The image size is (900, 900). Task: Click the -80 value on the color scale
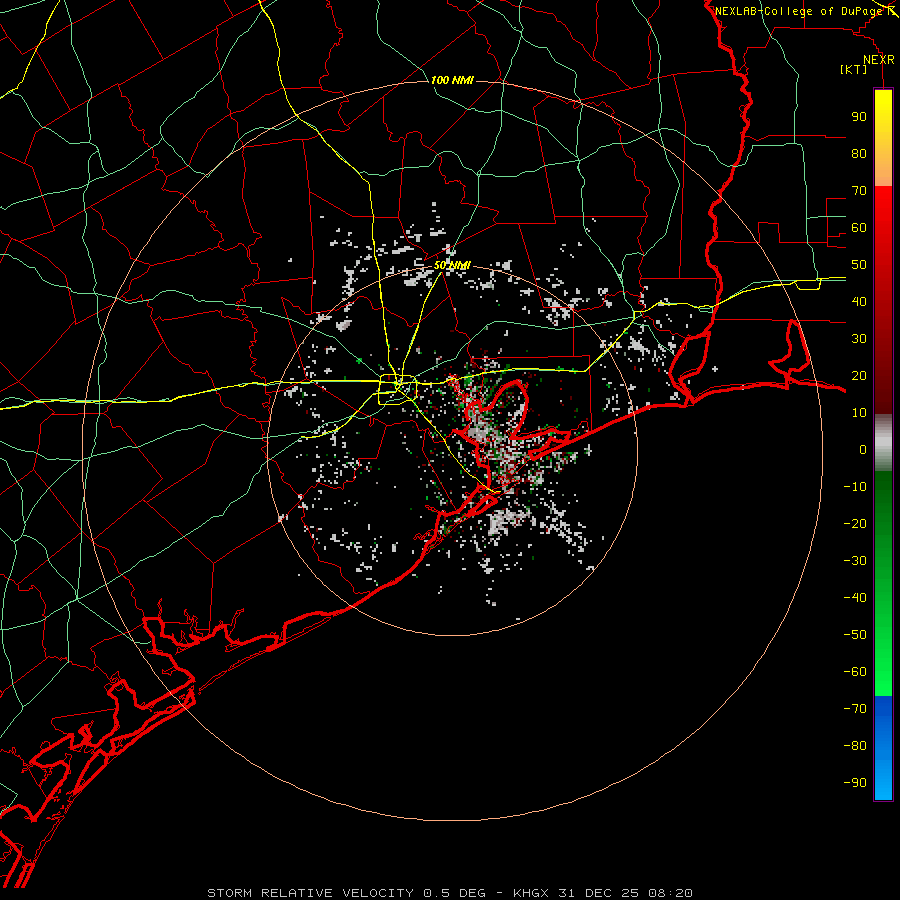click(x=855, y=746)
